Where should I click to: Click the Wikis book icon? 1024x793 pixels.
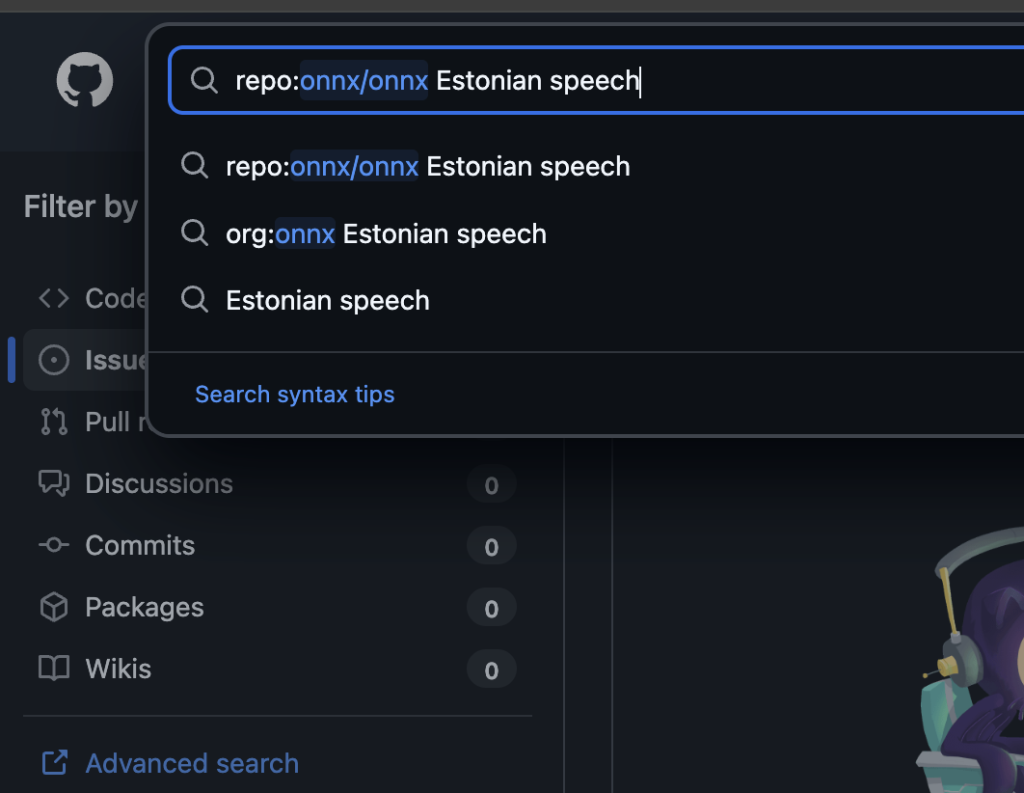(x=54, y=669)
